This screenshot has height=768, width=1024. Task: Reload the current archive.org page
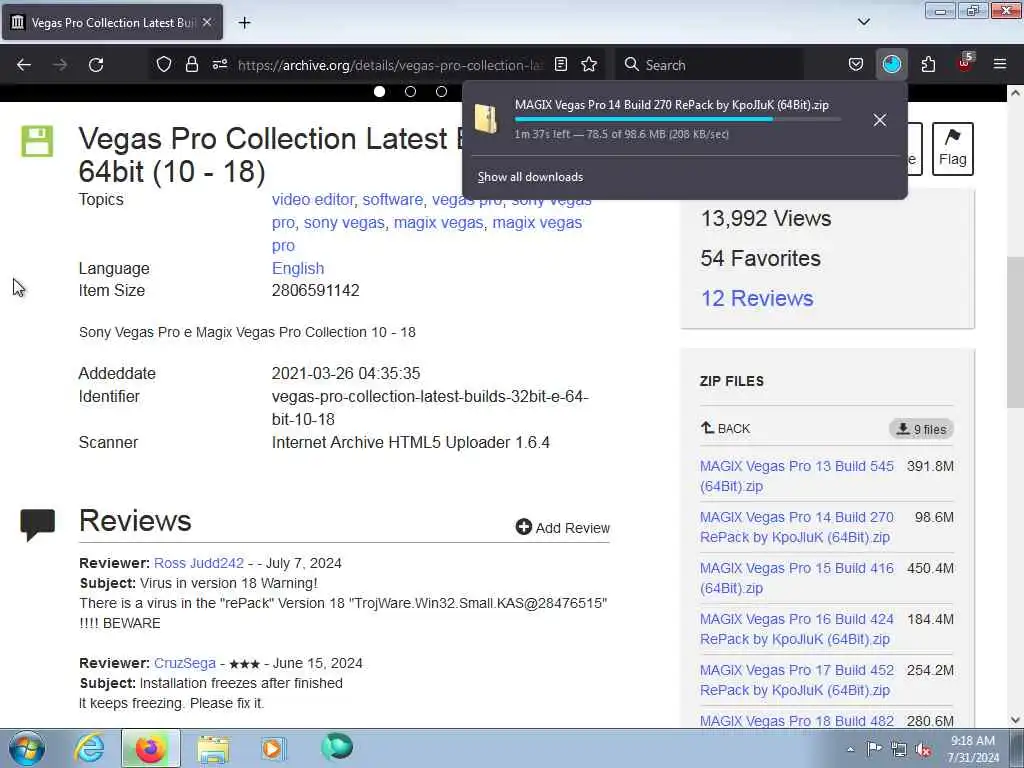pyautogui.click(x=96, y=65)
